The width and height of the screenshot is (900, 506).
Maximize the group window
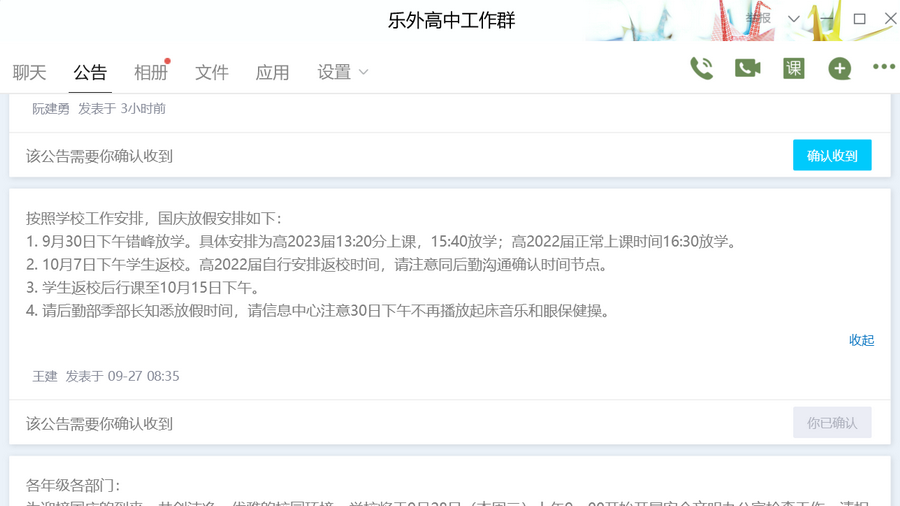[x=859, y=19]
